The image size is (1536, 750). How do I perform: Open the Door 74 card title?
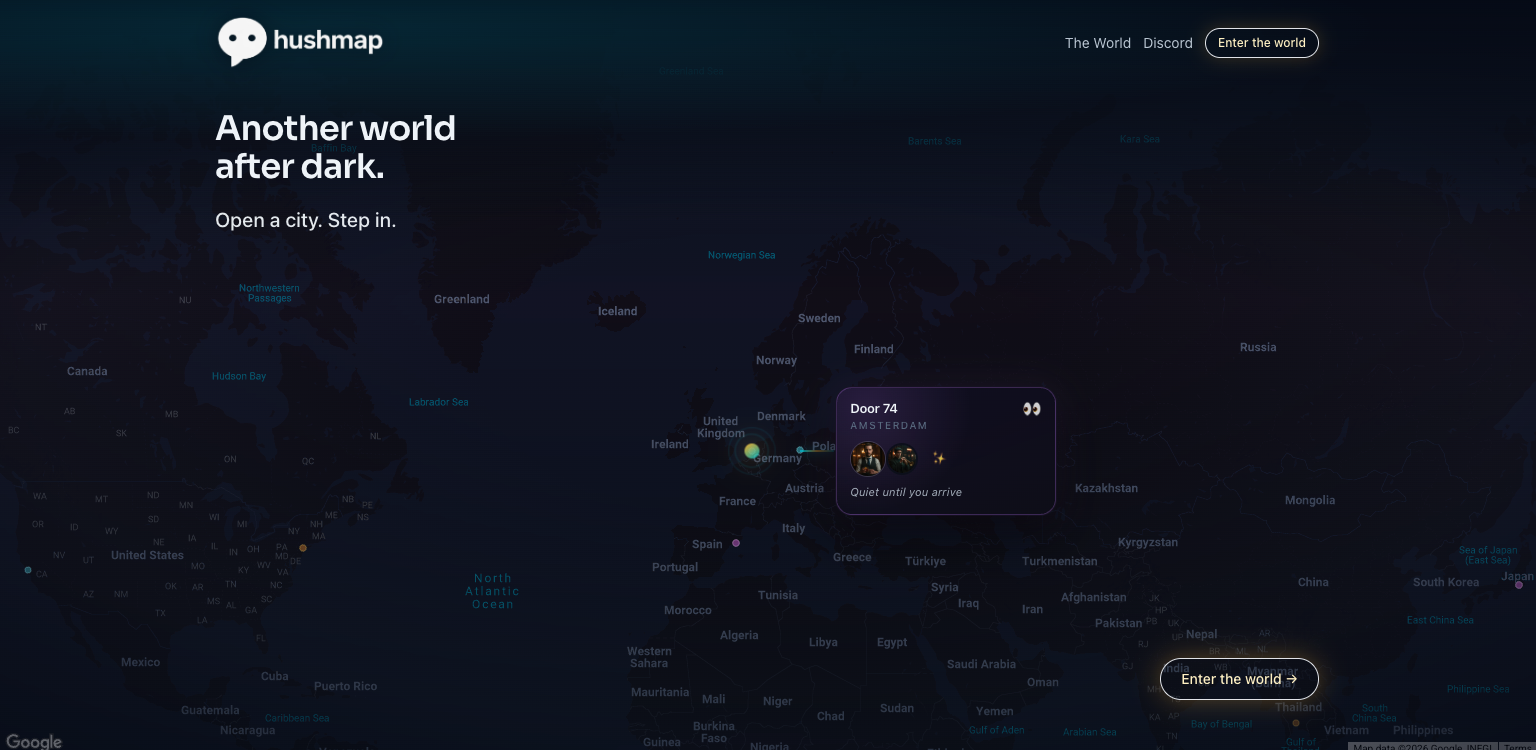point(873,408)
